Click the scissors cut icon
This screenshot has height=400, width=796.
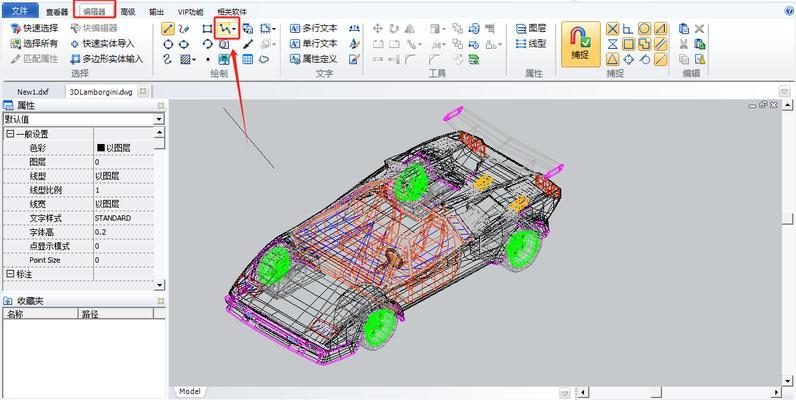[x=684, y=44]
